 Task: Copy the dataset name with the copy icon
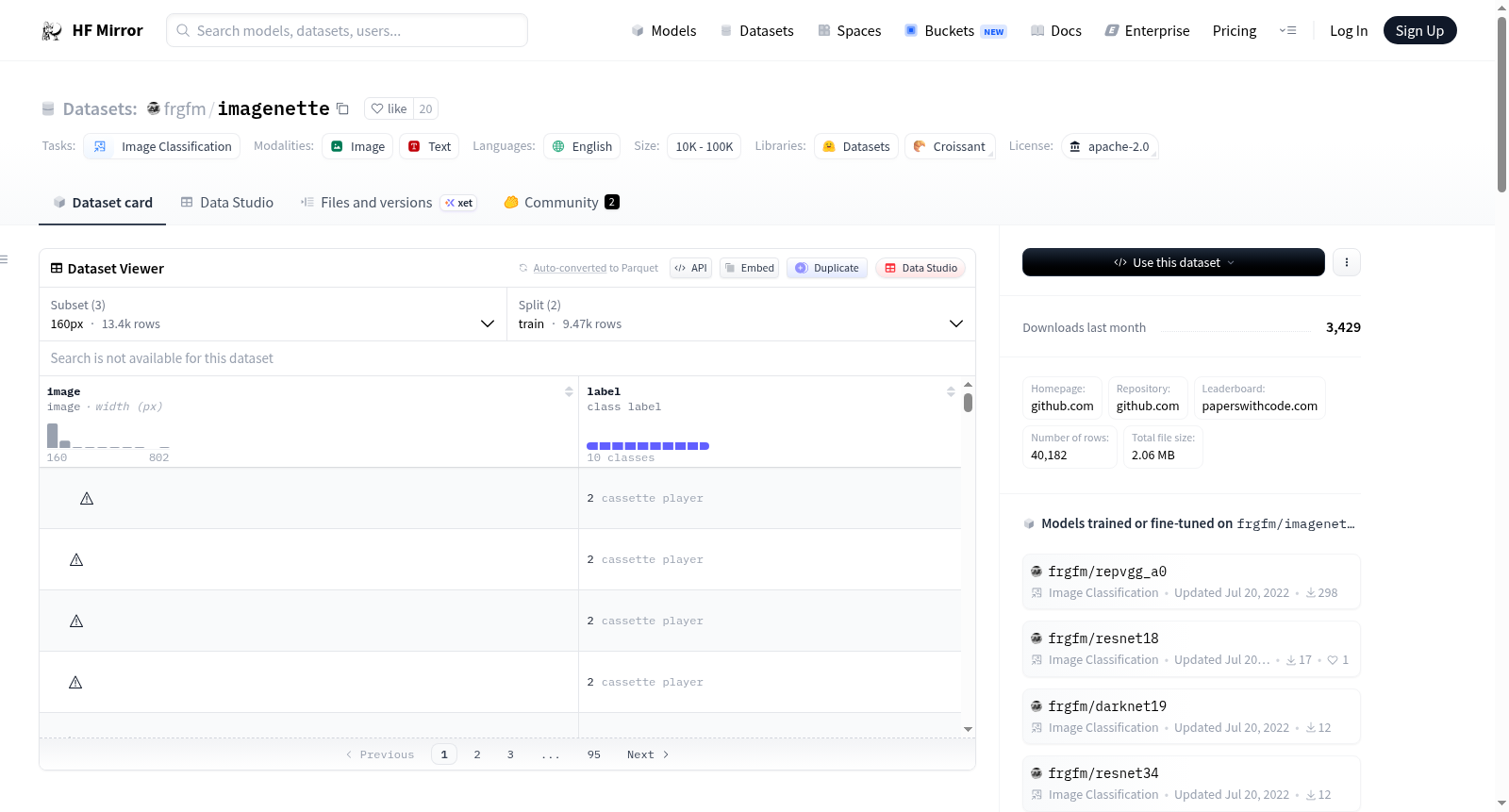pyautogui.click(x=342, y=109)
